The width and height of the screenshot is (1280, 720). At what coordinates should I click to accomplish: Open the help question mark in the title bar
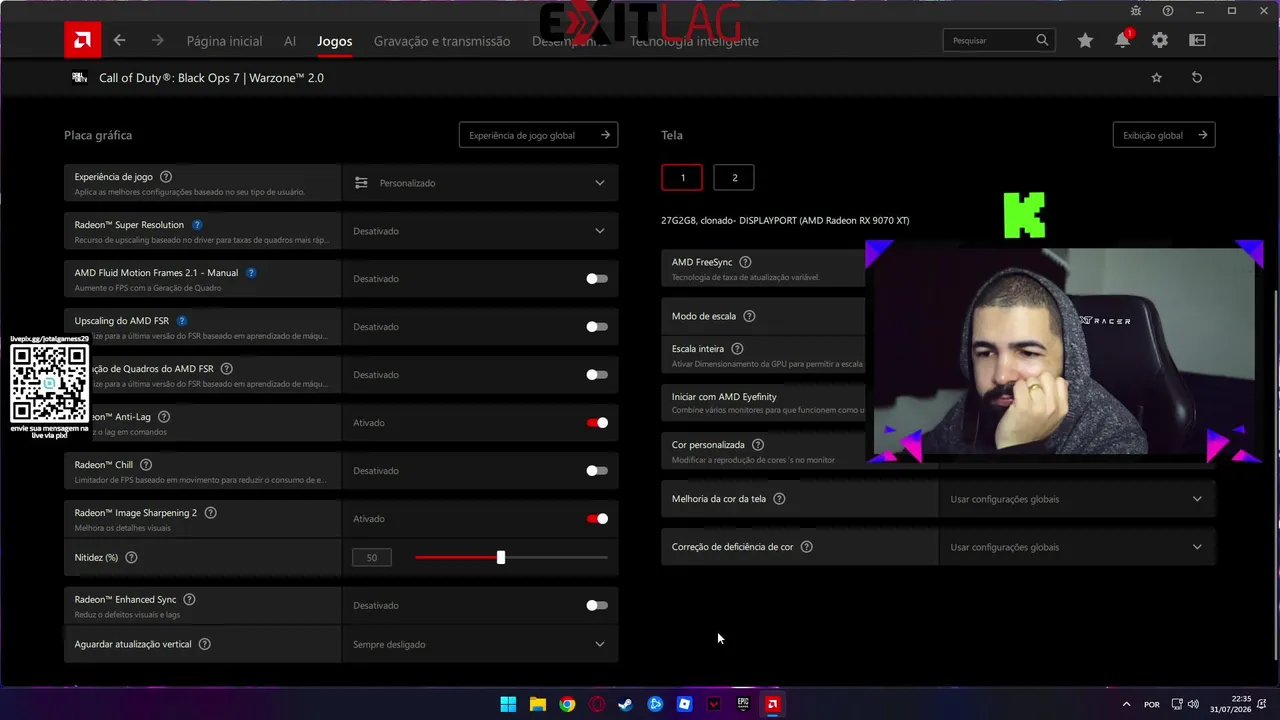pos(1168,11)
